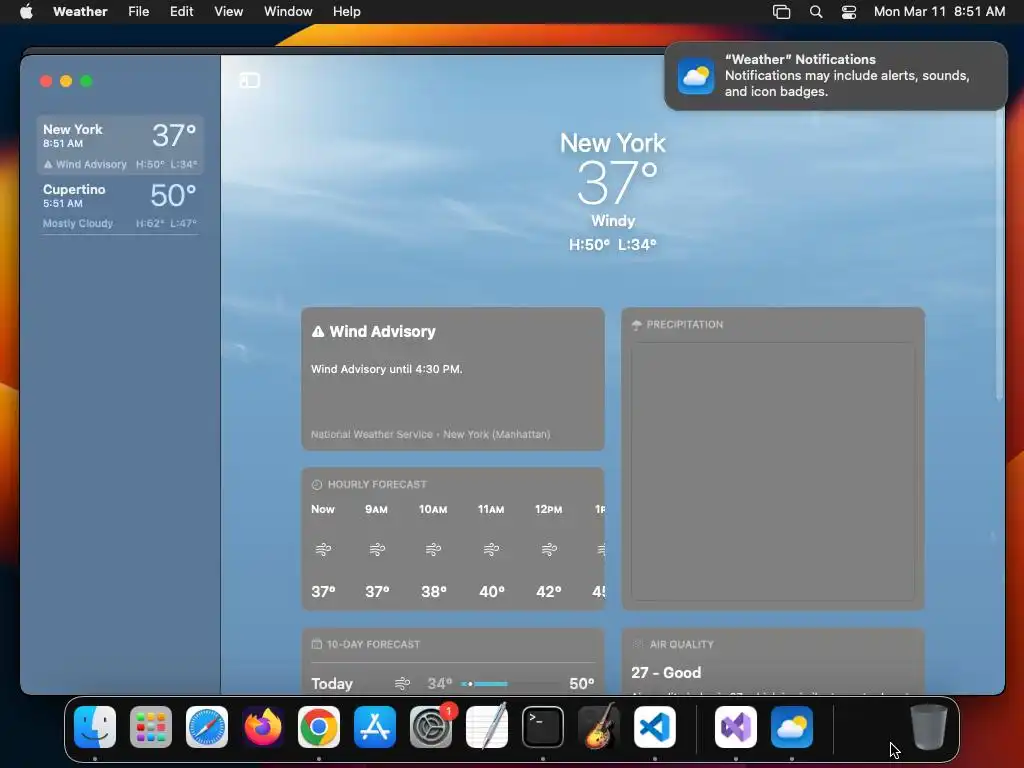Click the Today temperature range bar
The image size is (1024, 768).
[x=510, y=684]
